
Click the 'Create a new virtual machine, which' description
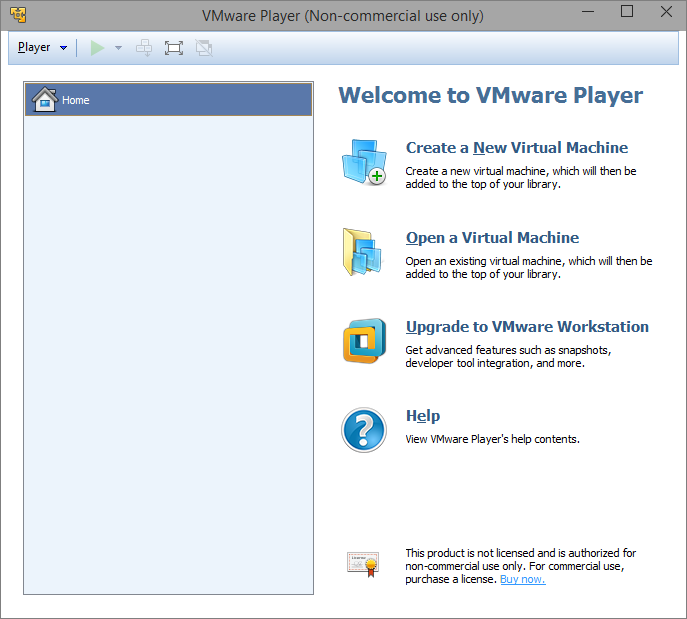[521, 177]
